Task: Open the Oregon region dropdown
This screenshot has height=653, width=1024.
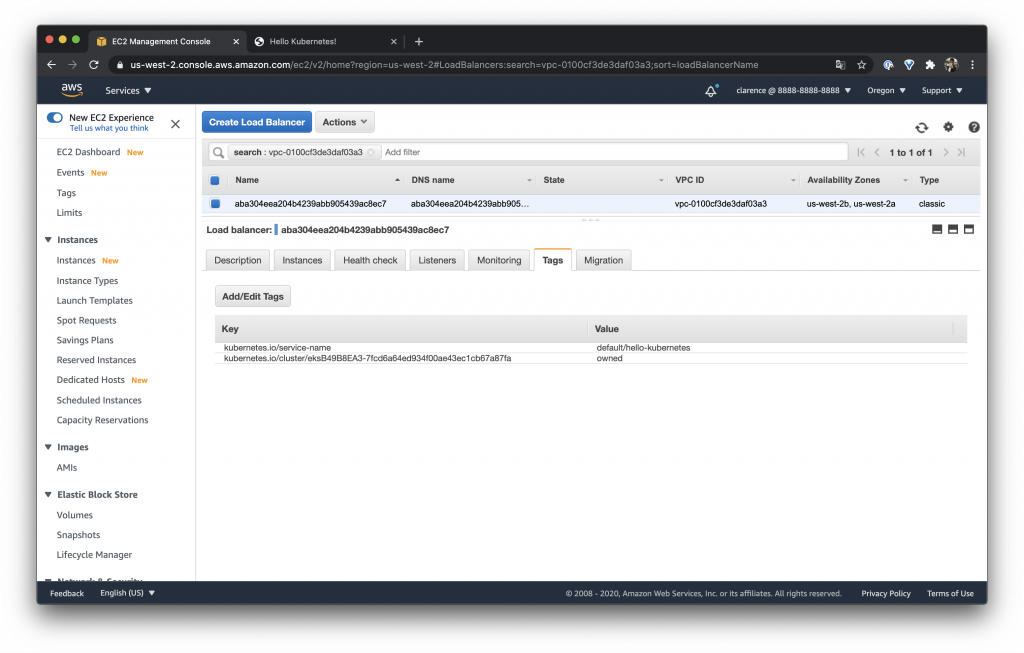Action: click(x=886, y=90)
